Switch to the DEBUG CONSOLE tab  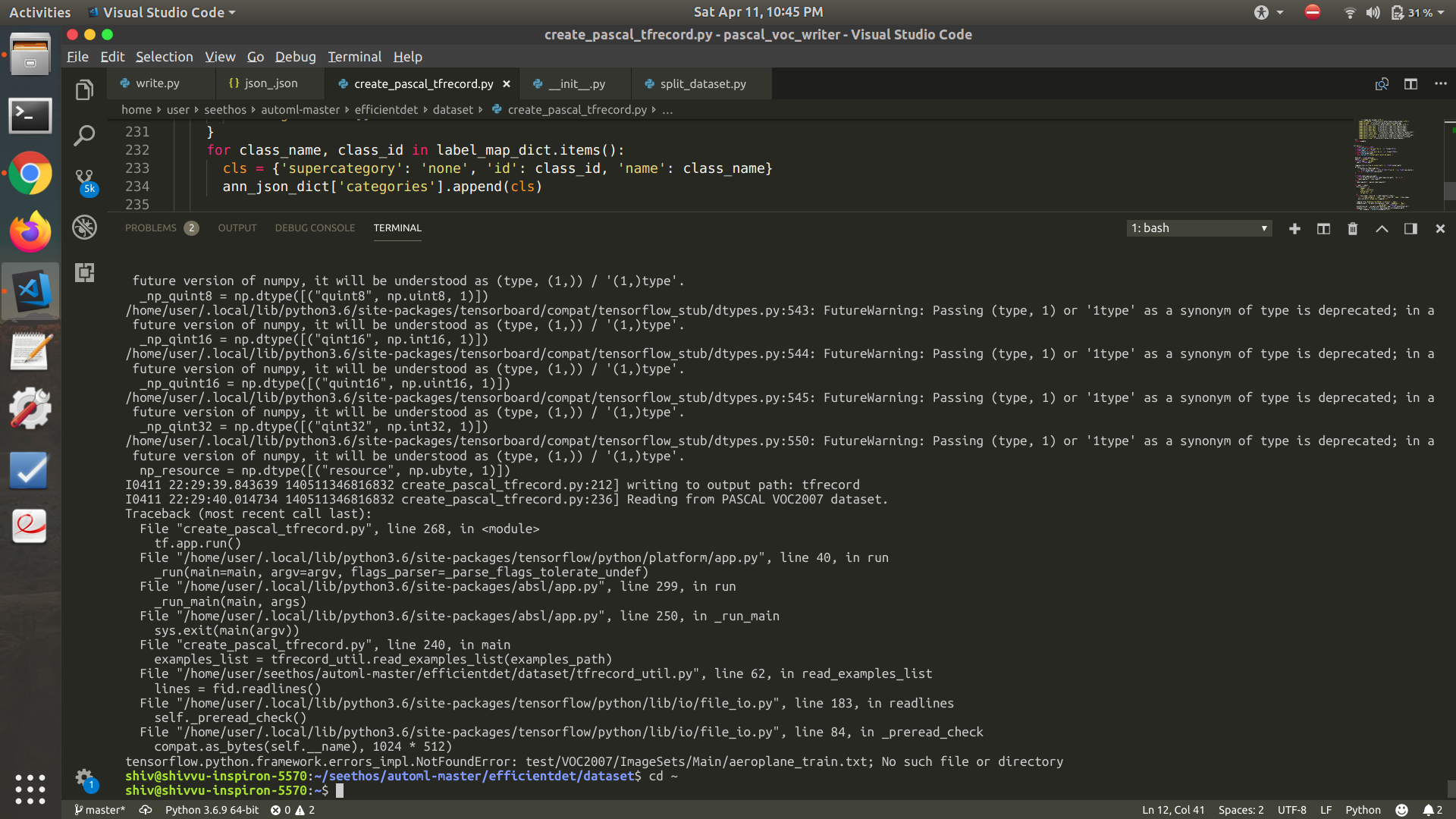[x=314, y=227]
